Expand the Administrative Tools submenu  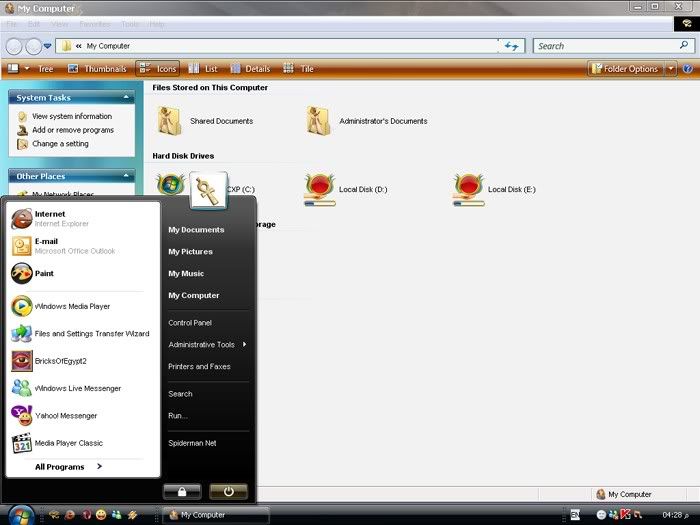[x=245, y=344]
